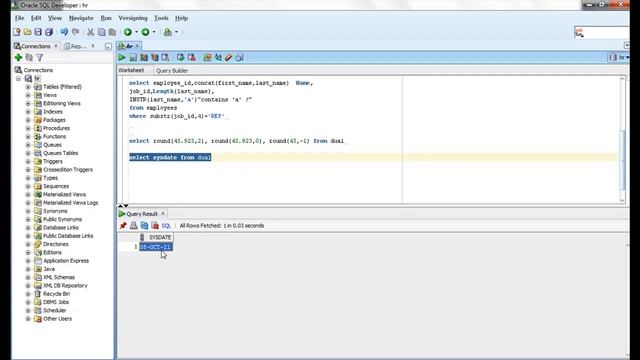
Task: Click the Delete row icon in Query Result
Action: [x=155, y=225]
